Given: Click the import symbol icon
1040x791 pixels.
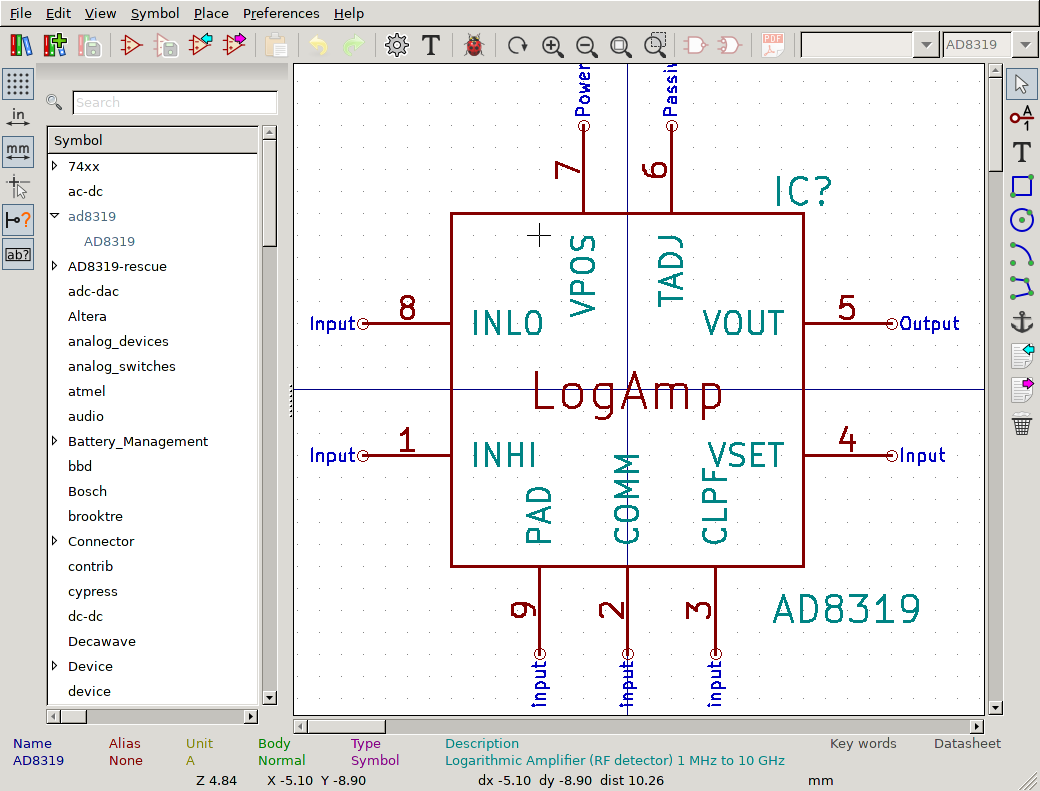Looking at the screenshot, I should pyautogui.click(x=200, y=45).
